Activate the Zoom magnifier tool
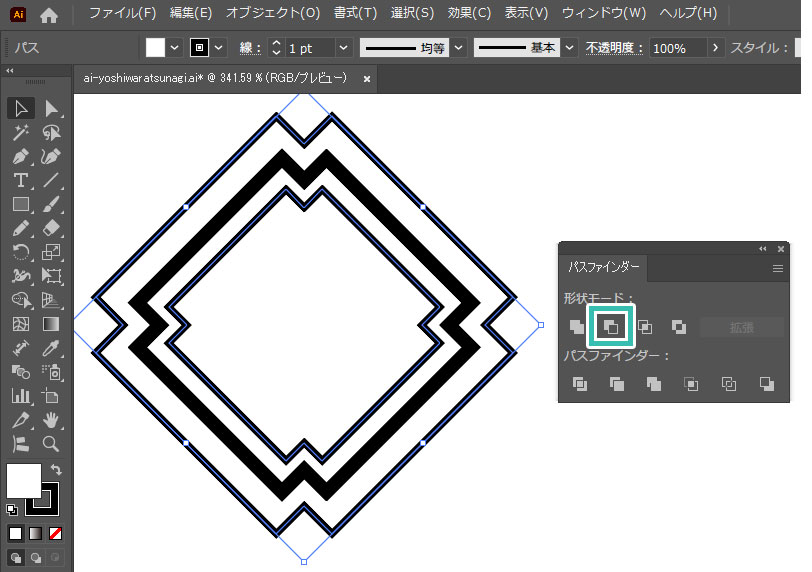812x572 pixels. [51, 444]
